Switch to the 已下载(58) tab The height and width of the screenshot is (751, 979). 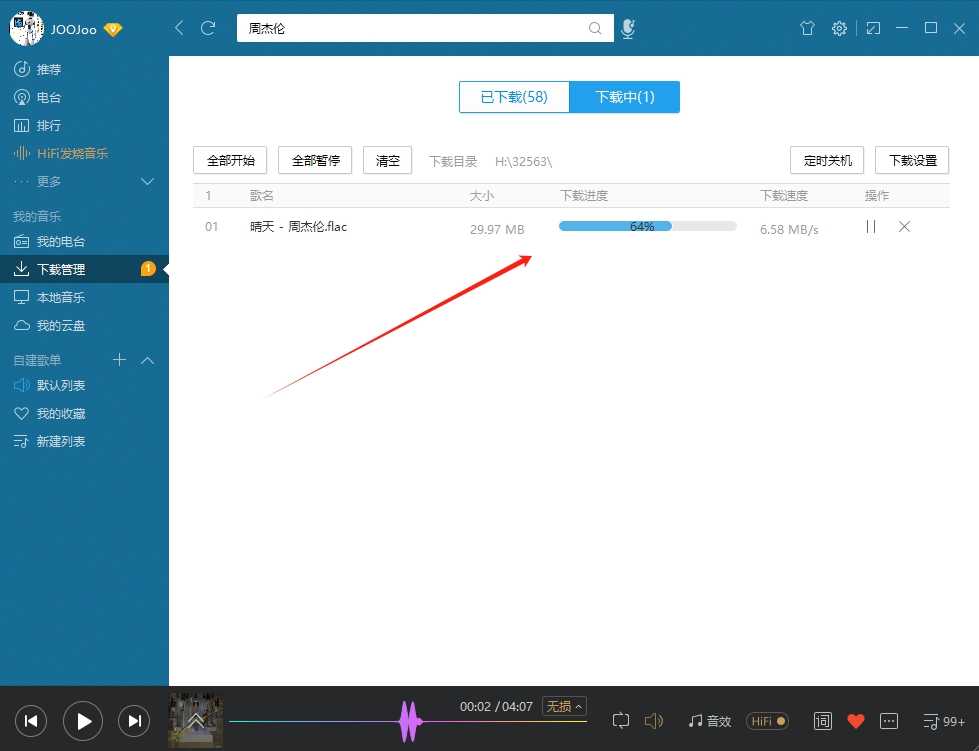point(514,97)
